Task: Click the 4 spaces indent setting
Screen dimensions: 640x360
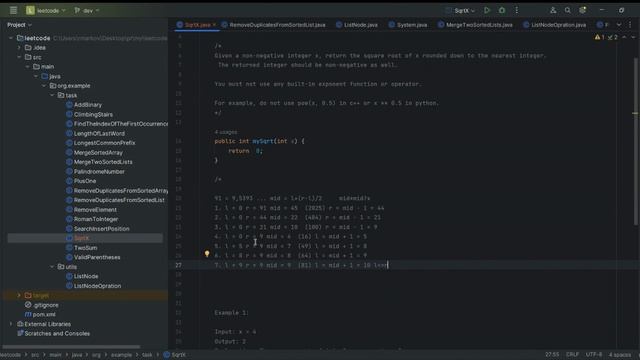Action: (620, 355)
